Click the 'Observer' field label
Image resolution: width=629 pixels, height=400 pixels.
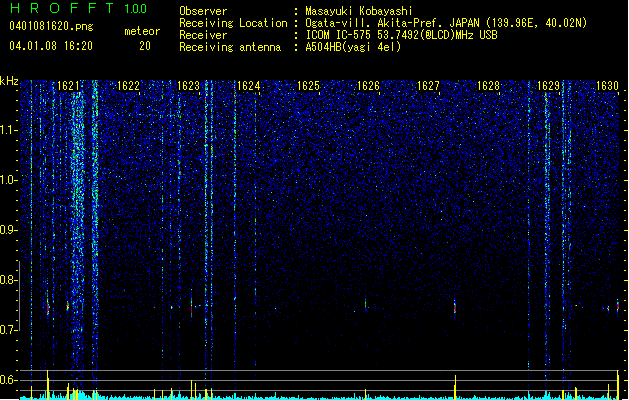click(x=203, y=11)
